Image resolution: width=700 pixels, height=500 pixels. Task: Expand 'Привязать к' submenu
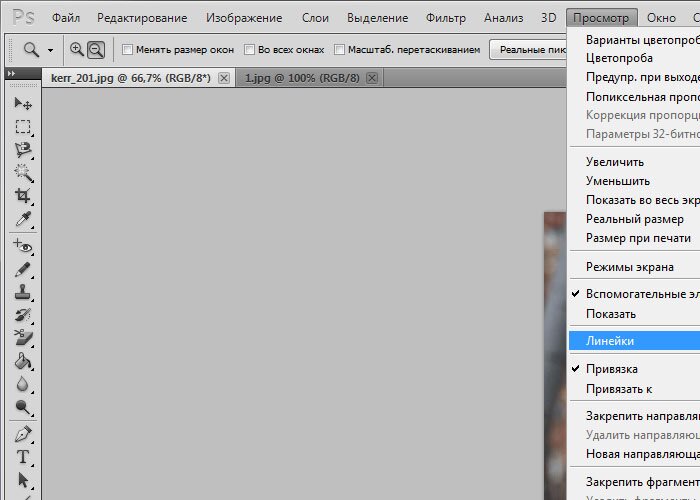coord(634,389)
